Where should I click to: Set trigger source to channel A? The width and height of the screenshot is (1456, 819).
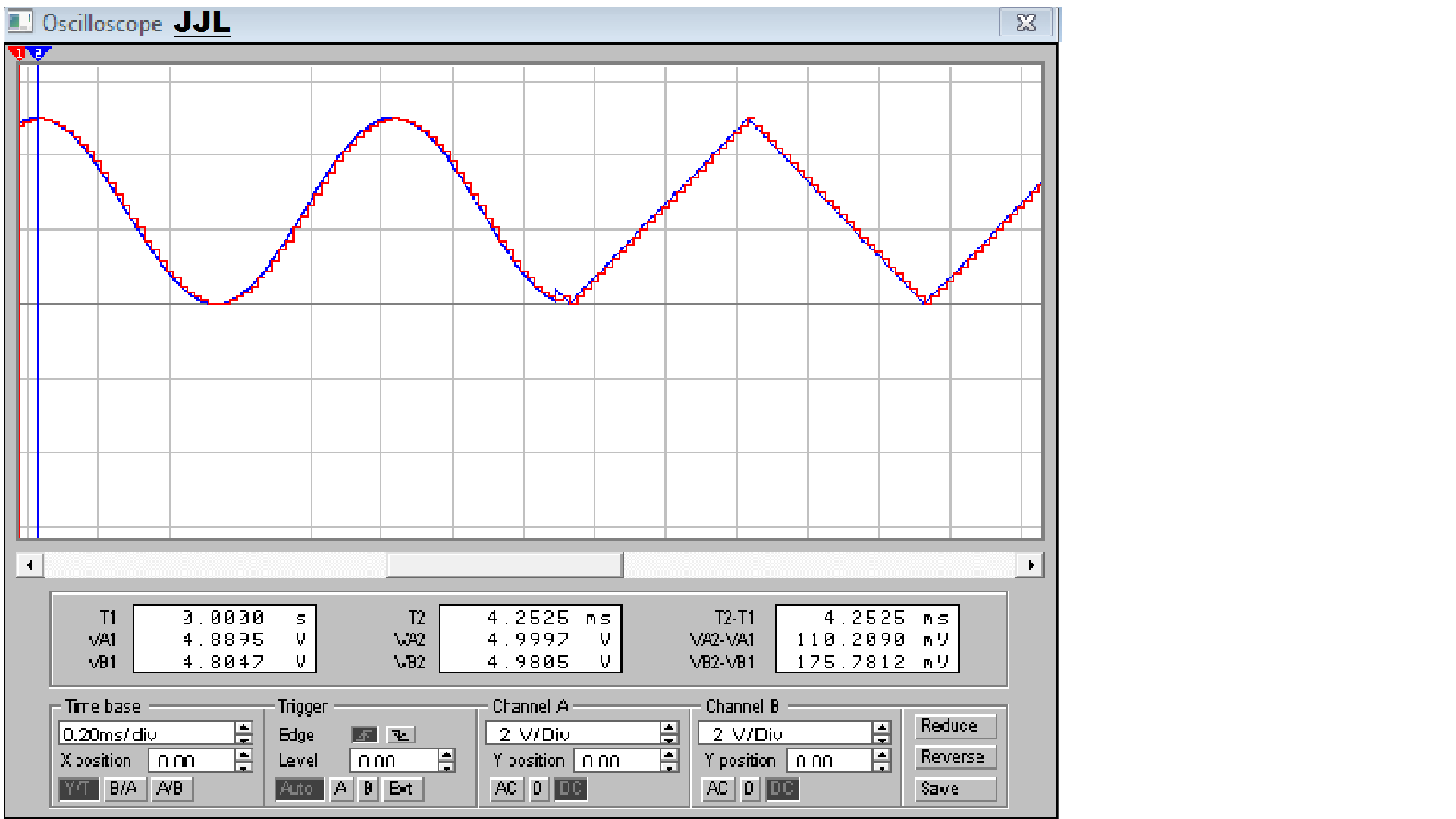pos(342,789)
